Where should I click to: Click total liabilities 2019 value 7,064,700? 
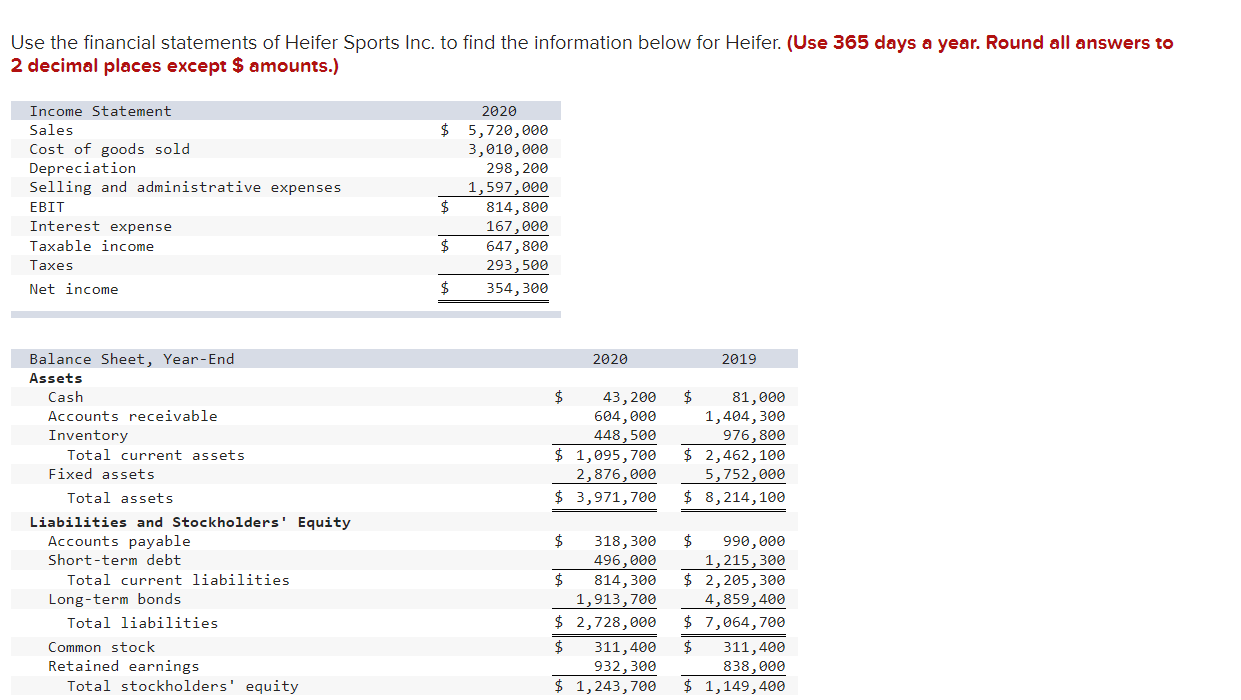[x=745, y=622]
